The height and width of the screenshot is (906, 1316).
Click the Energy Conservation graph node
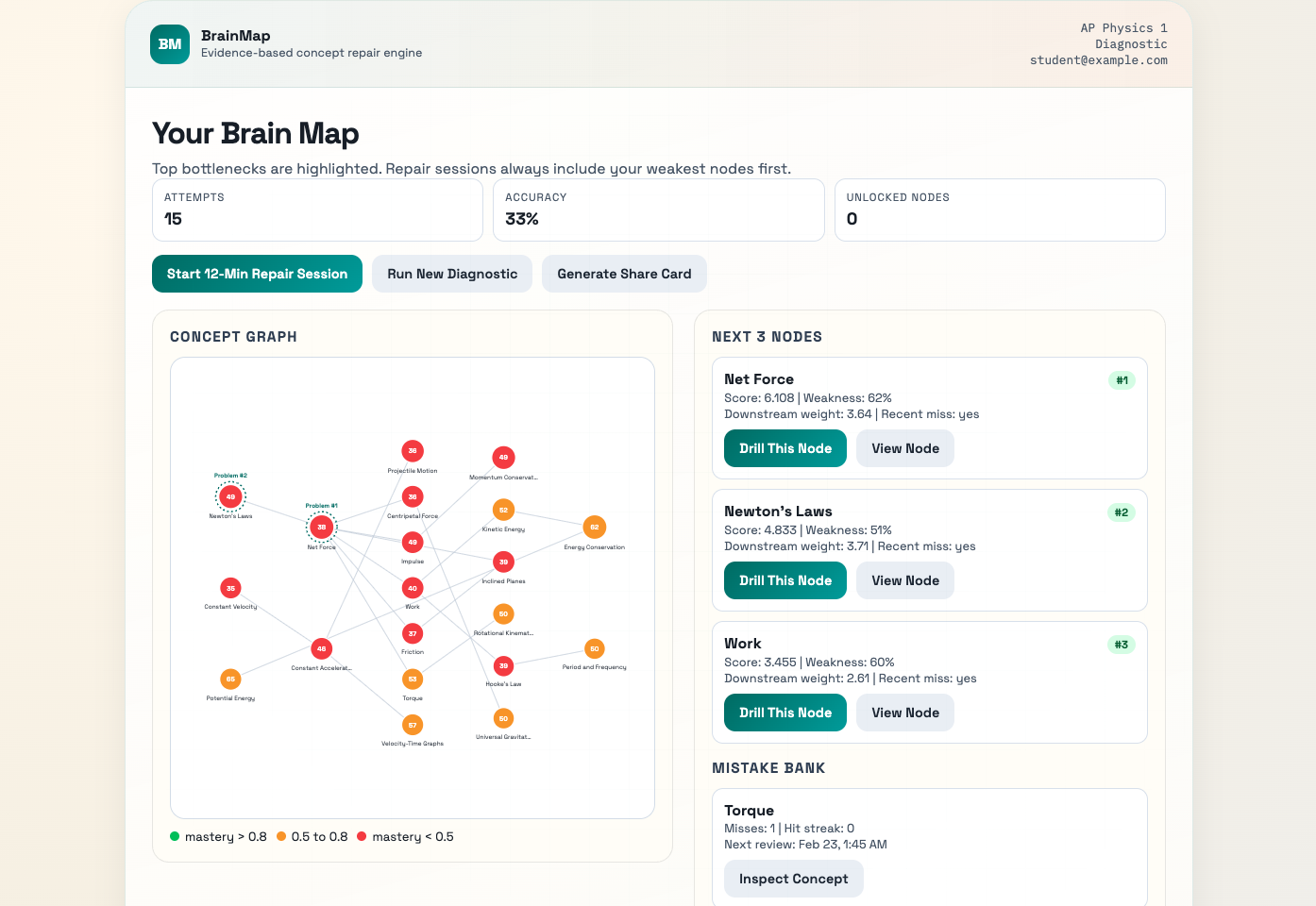(594, 527)
